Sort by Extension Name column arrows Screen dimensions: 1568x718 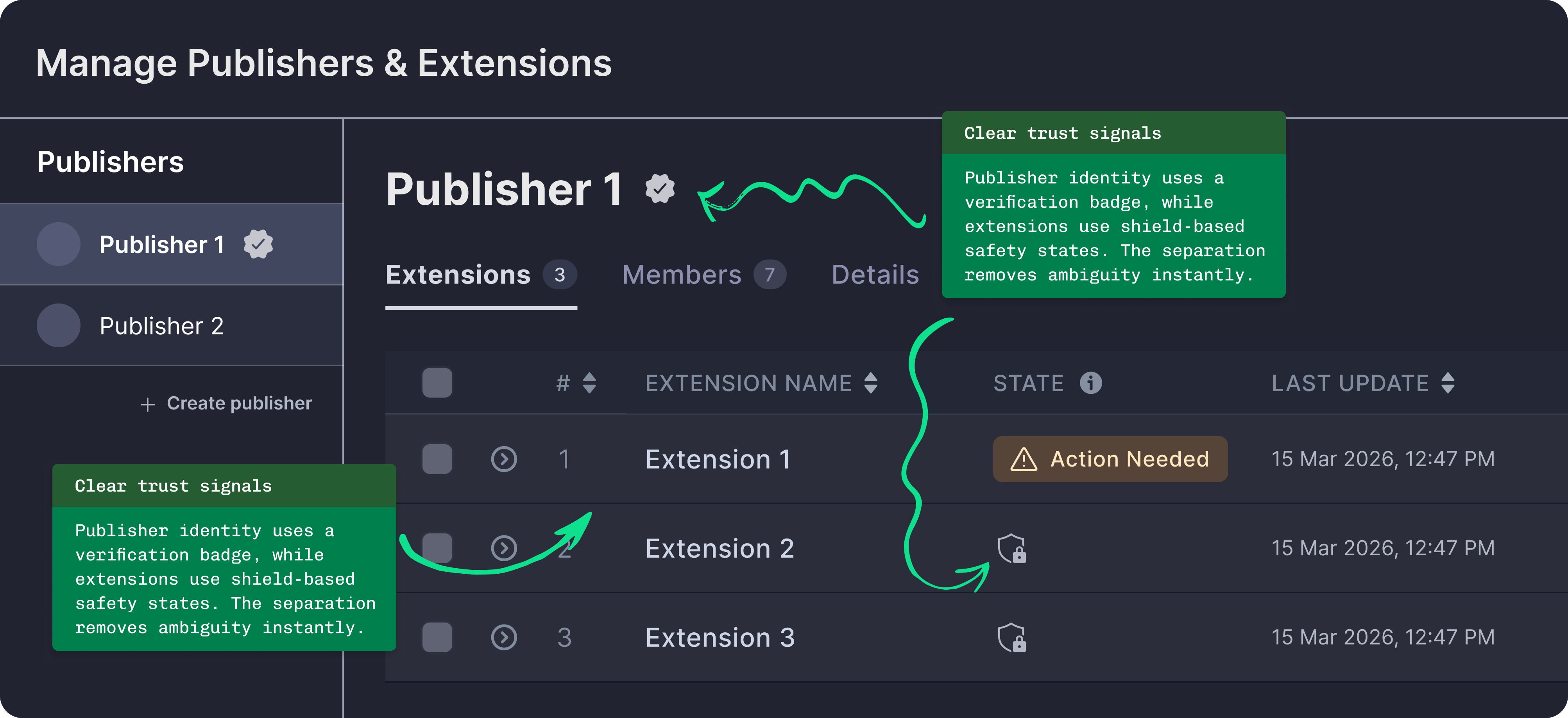click(x=870, y=383)
